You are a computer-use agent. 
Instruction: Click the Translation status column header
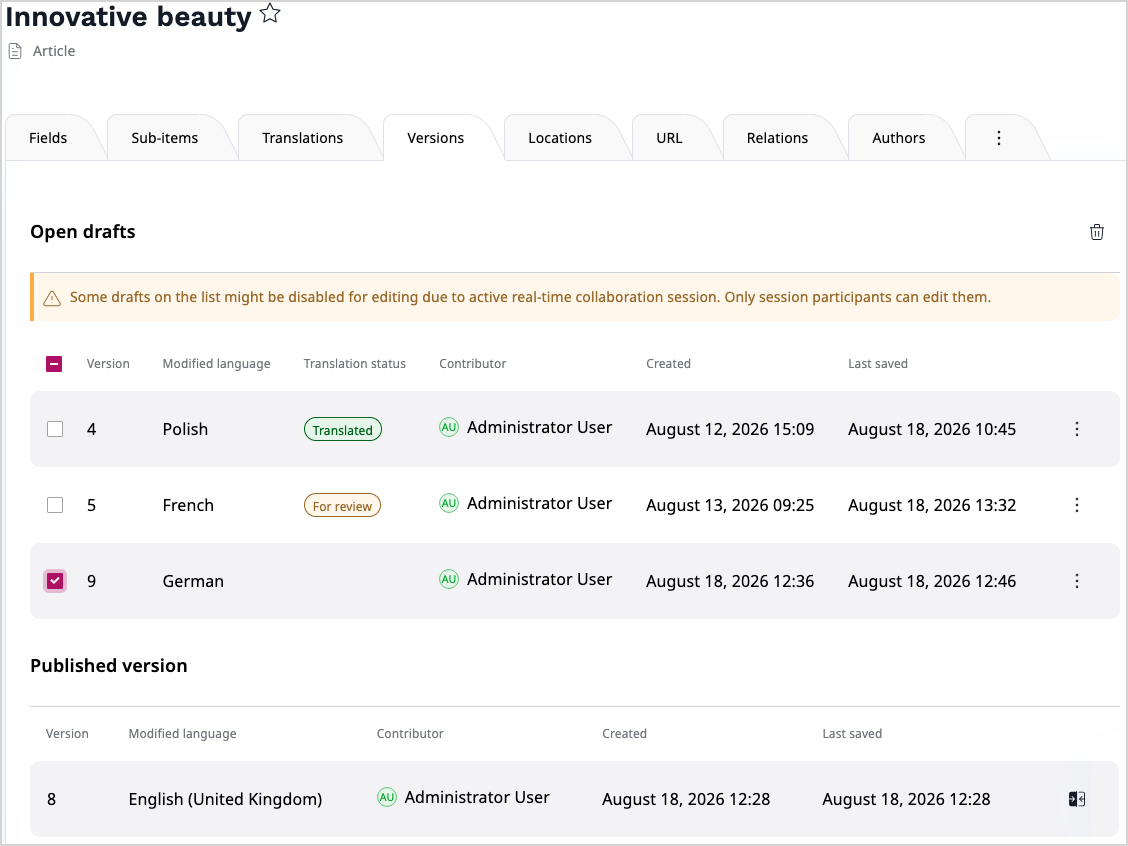coord(355,364)
